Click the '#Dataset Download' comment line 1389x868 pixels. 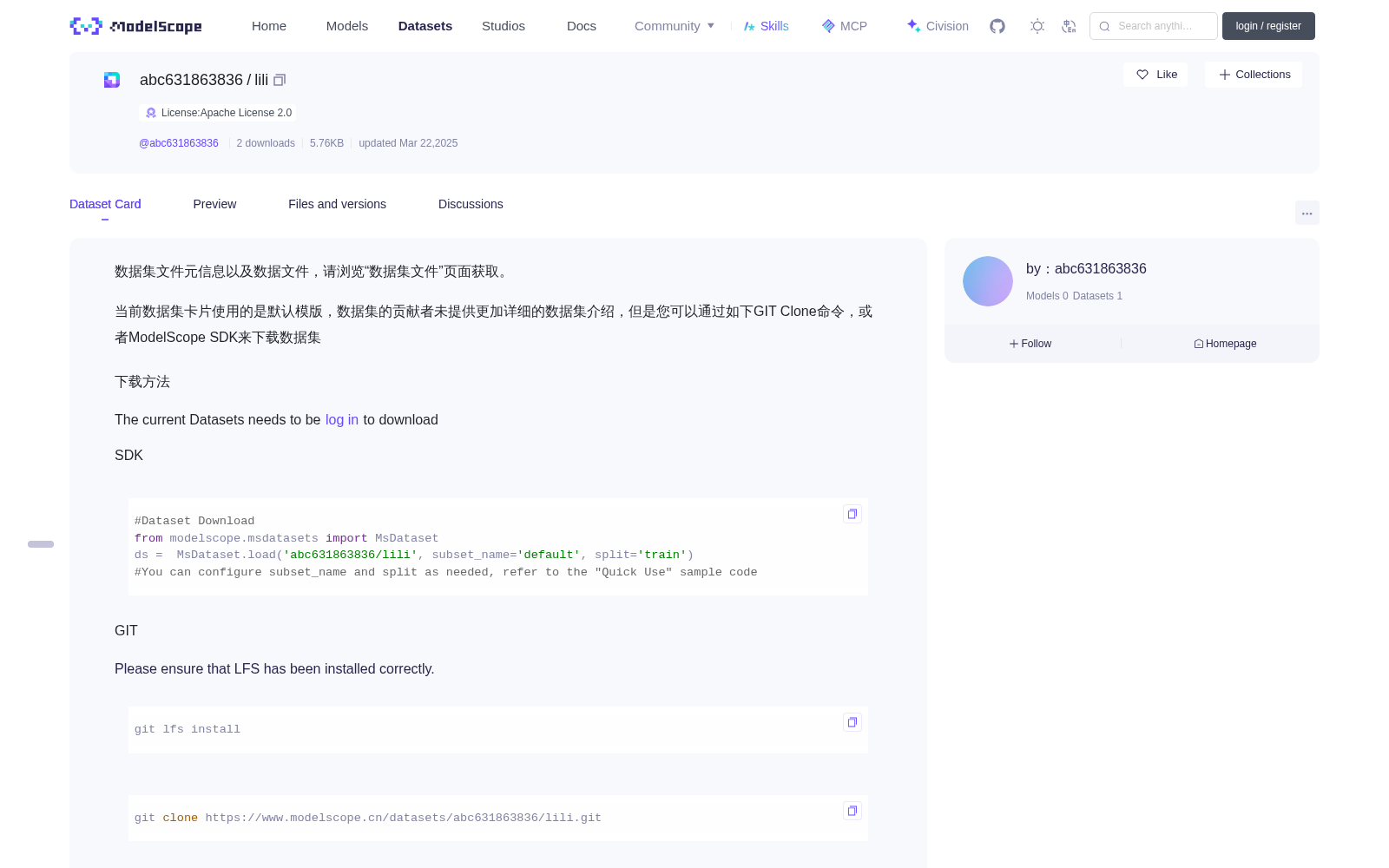point(194,521)
